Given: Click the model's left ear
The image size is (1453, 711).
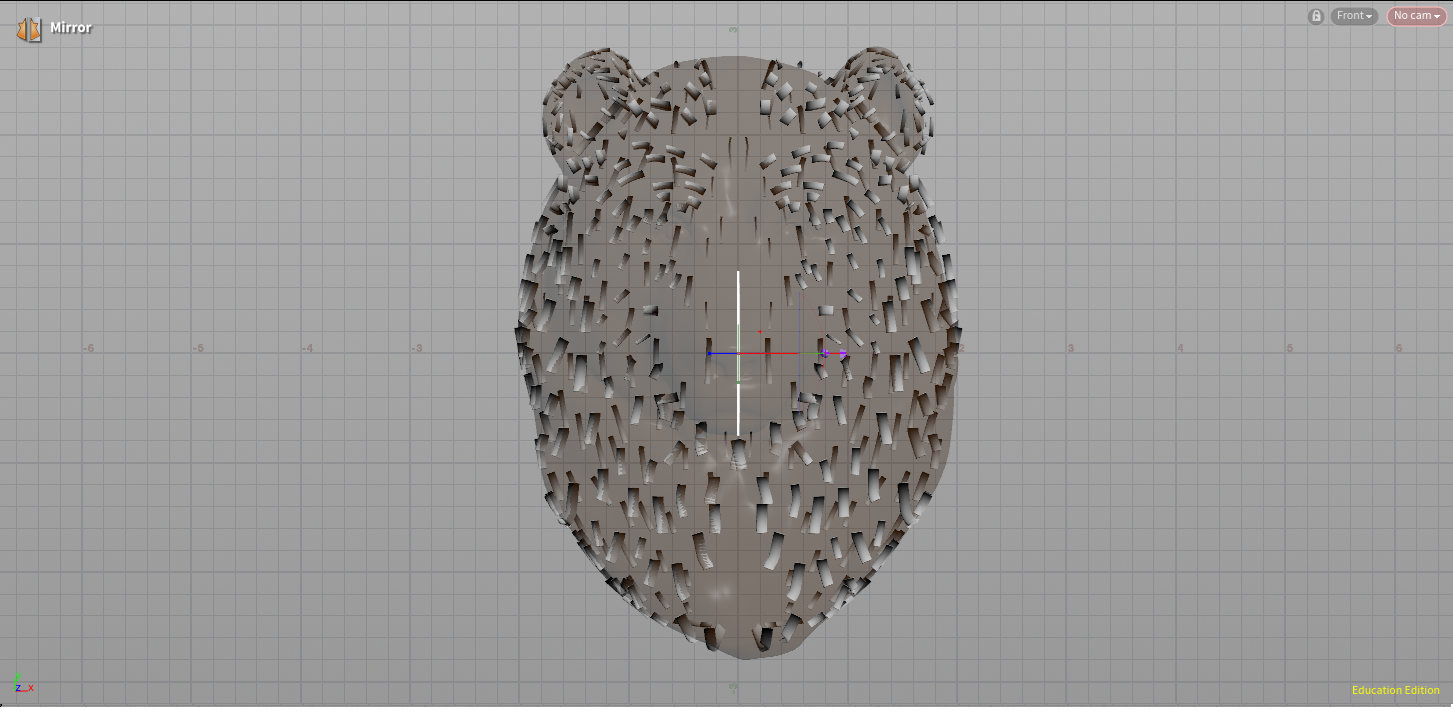Looking at the screenshot, I should [590, 100].
